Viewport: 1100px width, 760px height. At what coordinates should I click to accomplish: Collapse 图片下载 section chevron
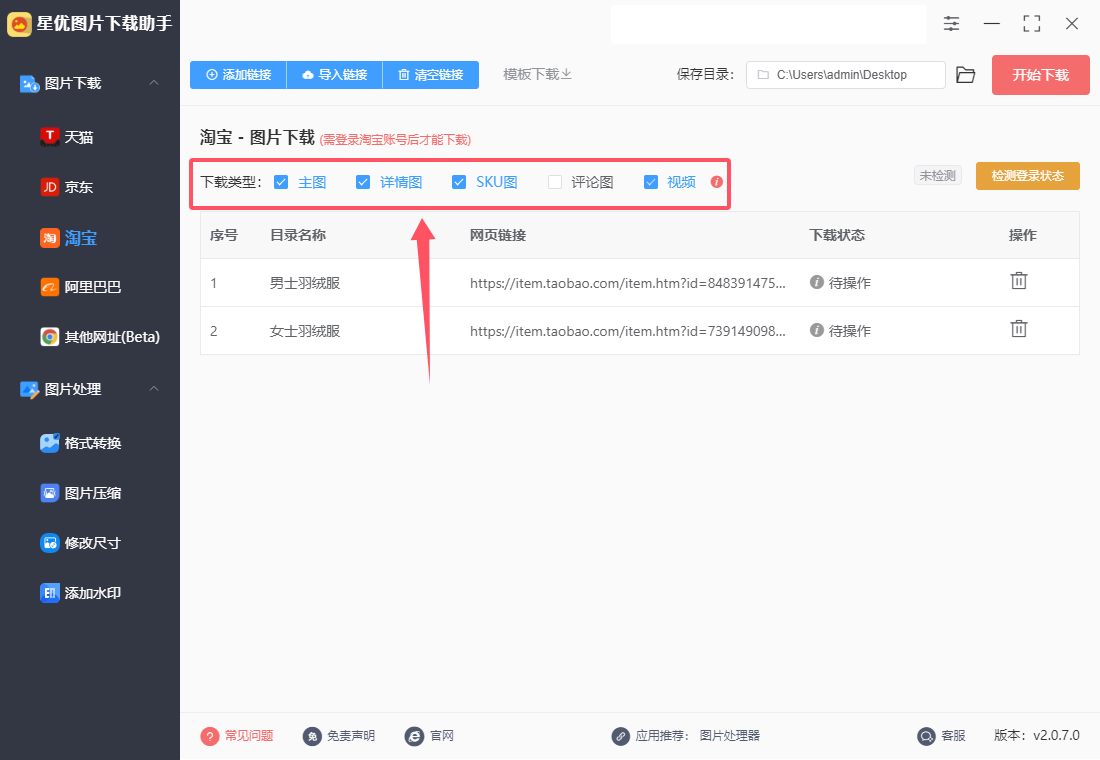(x=154, y=83)
